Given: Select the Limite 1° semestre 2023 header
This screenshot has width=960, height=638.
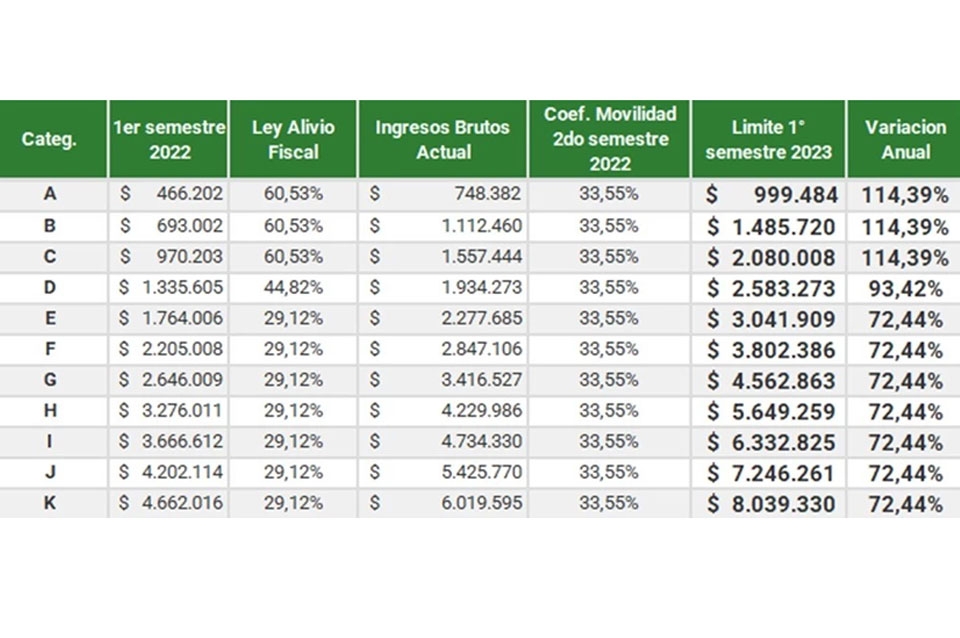Looking at the screenshot, I should point(768,139).
